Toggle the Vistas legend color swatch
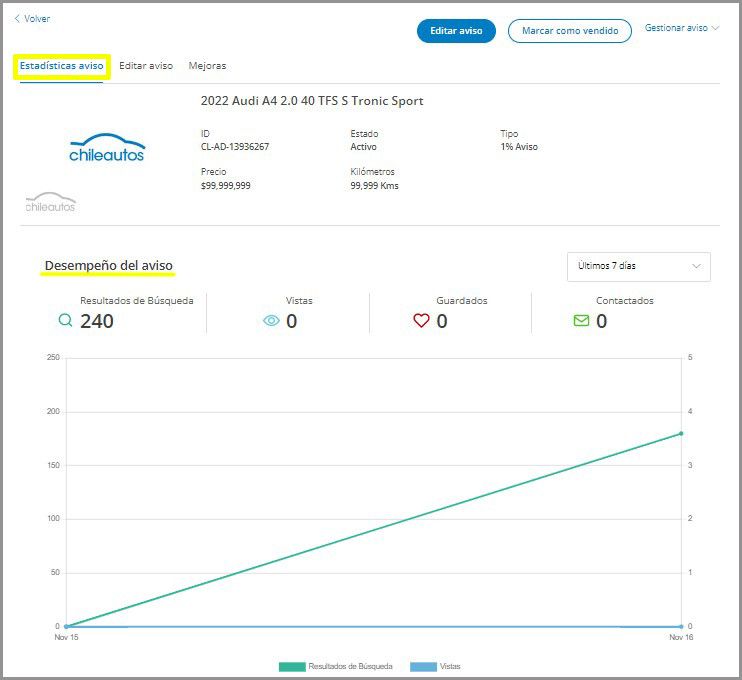Viewport: 742px width, 680px height. point(423,667)
